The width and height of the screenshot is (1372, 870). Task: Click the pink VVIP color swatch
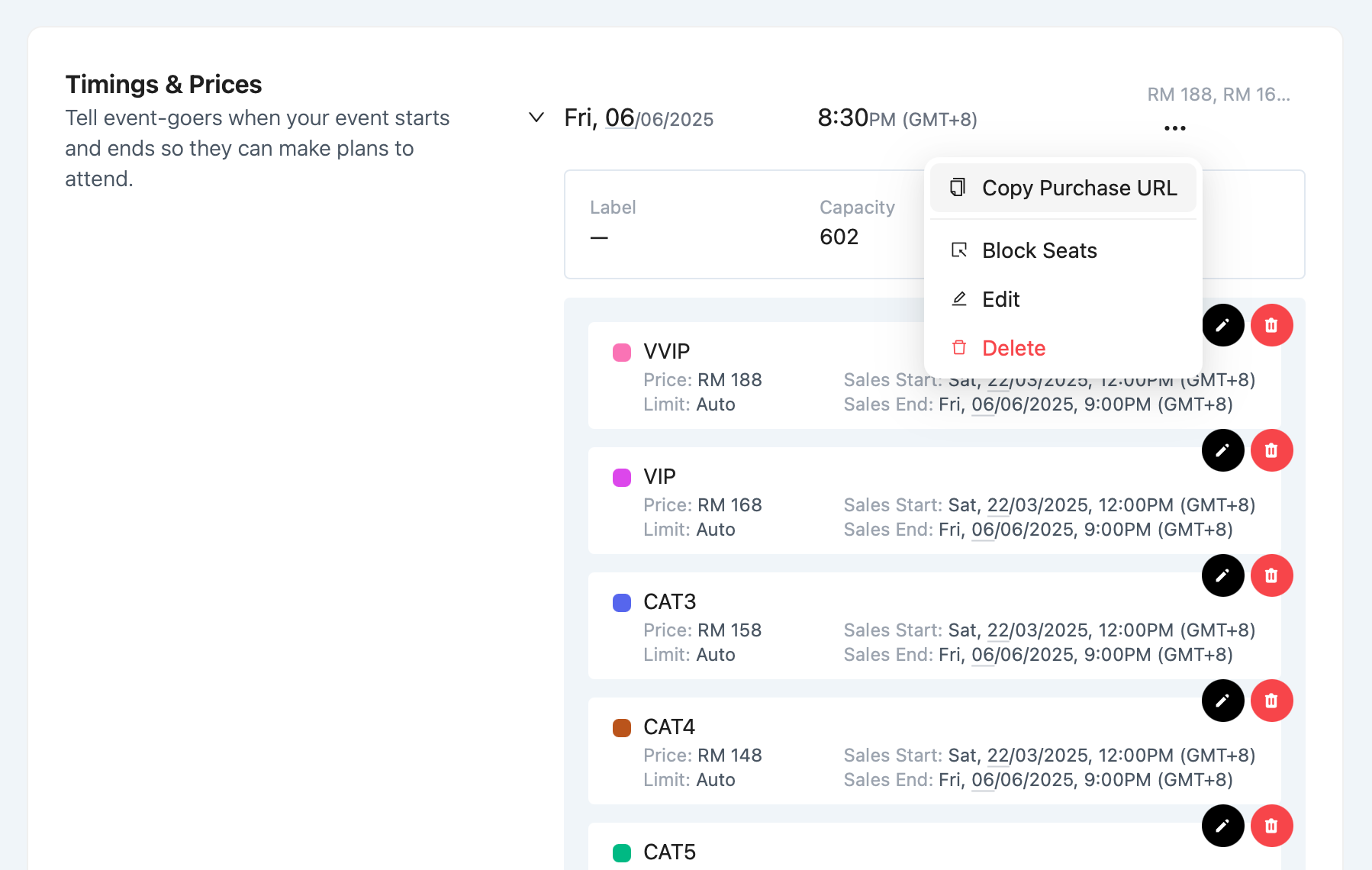pyautogui.click(x=622, y=353)
